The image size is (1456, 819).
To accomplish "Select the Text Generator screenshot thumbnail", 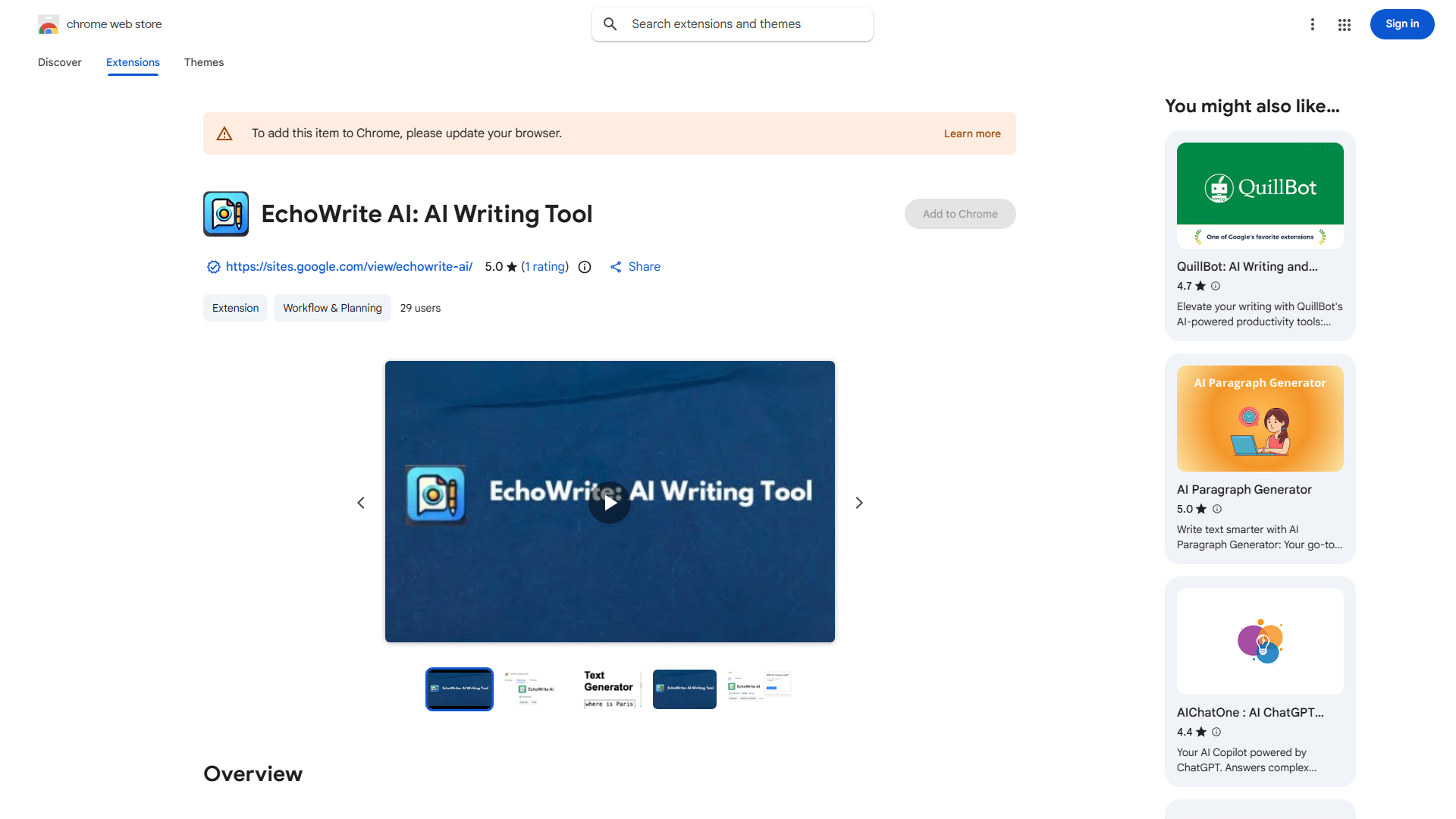I will 609,689.
